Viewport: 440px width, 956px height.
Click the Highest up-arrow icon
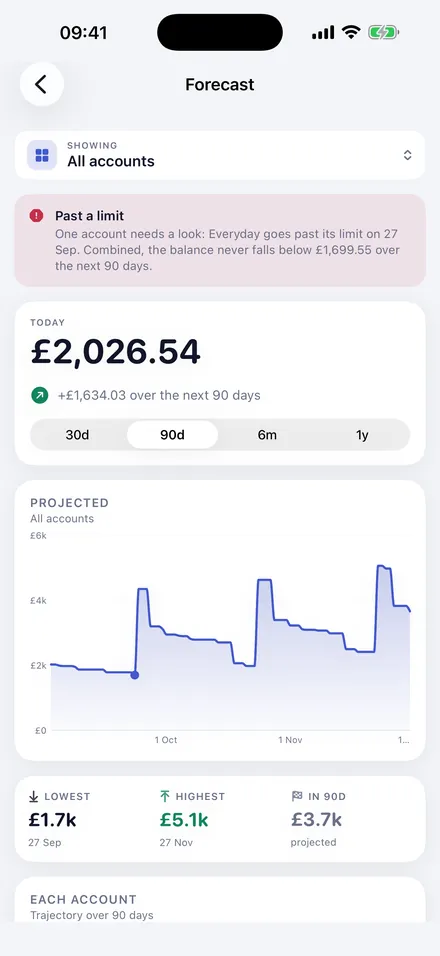(165, 796)
